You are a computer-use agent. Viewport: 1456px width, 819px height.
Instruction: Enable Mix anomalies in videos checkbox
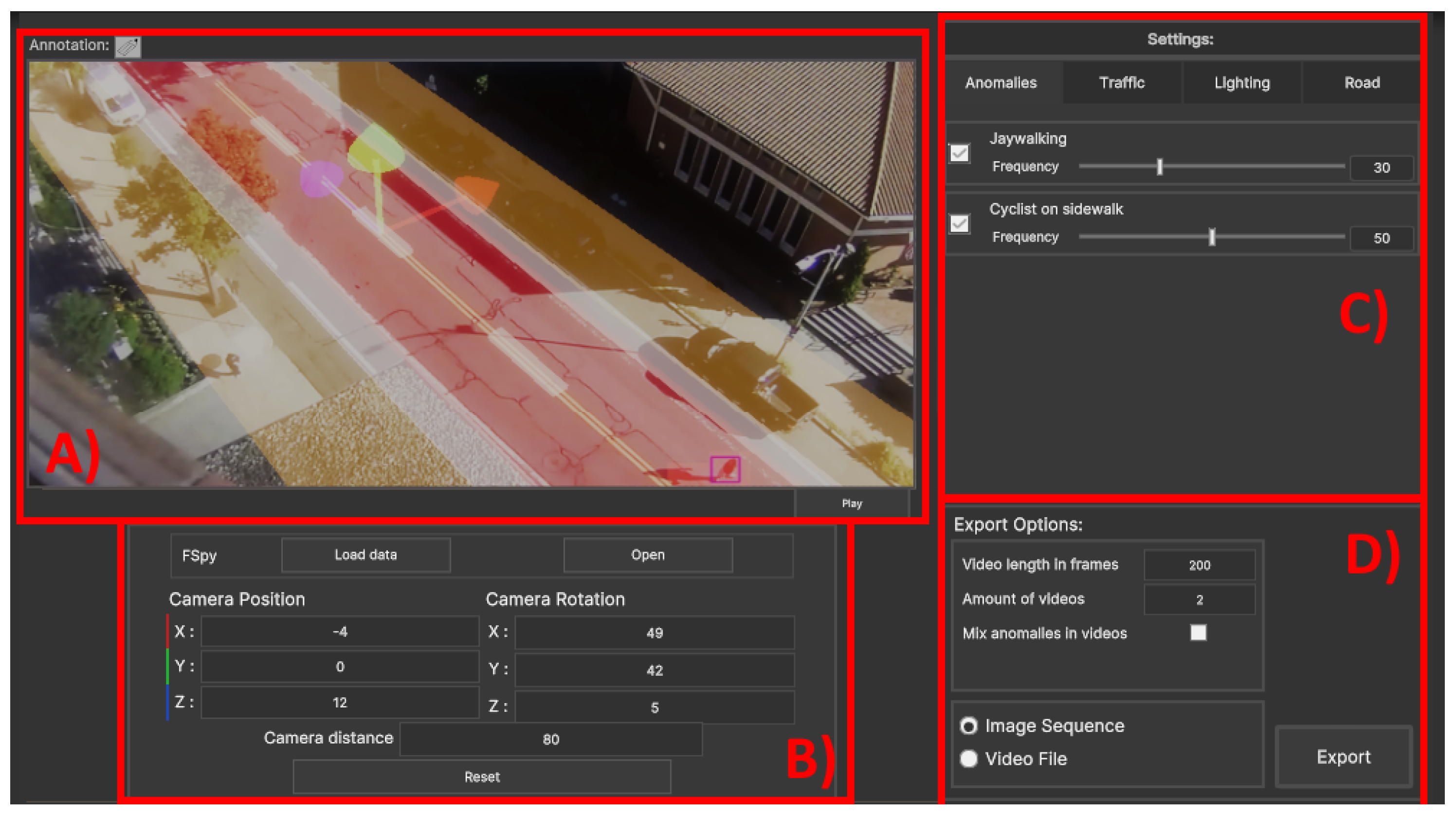[x=1198, y=633]
